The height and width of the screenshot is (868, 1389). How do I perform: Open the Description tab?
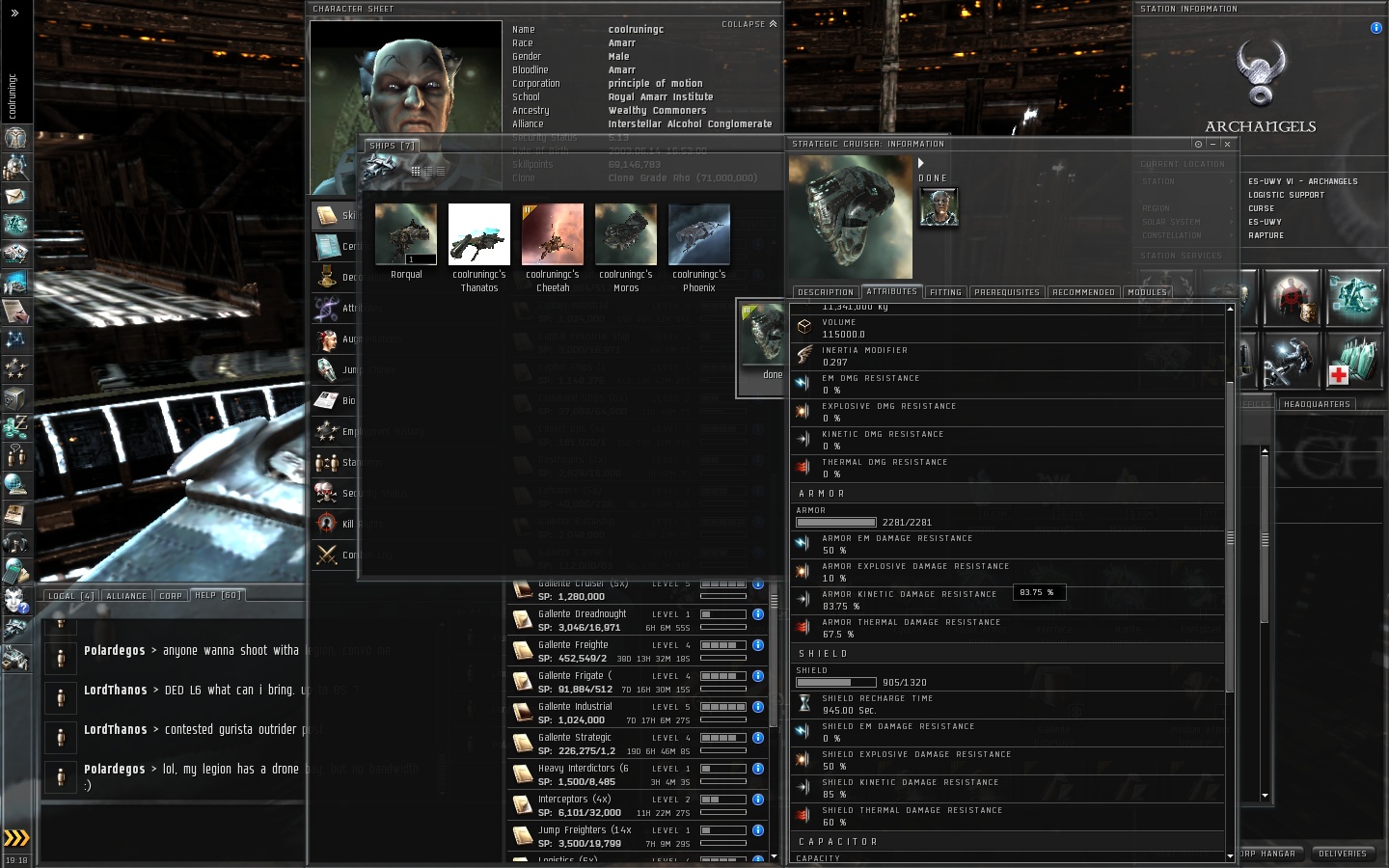tap(826, 292)
